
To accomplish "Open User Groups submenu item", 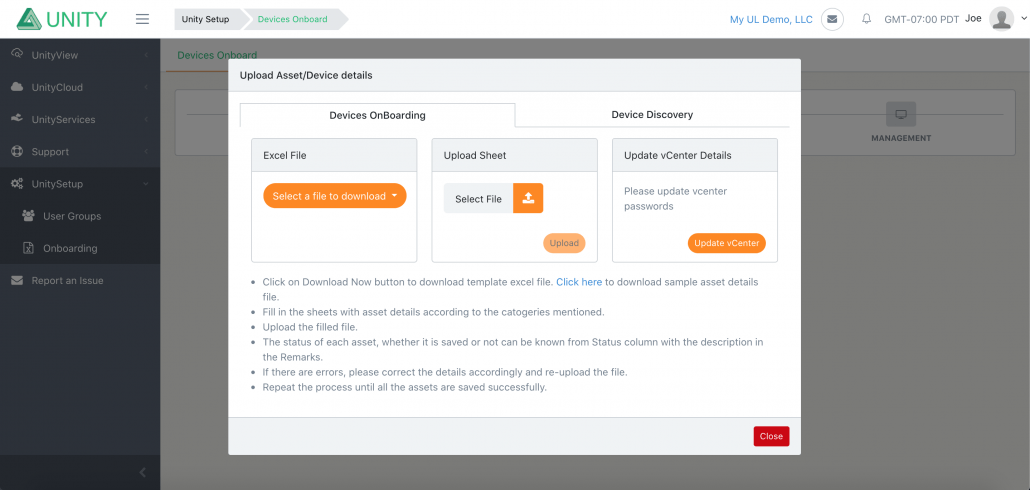I will [x=80, y=216].
